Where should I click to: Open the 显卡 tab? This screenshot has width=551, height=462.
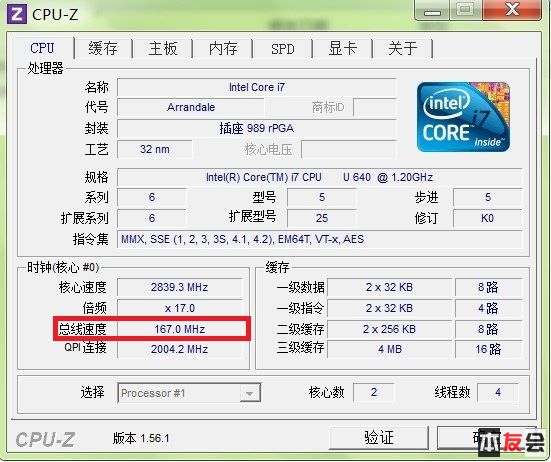click(343, 48)
